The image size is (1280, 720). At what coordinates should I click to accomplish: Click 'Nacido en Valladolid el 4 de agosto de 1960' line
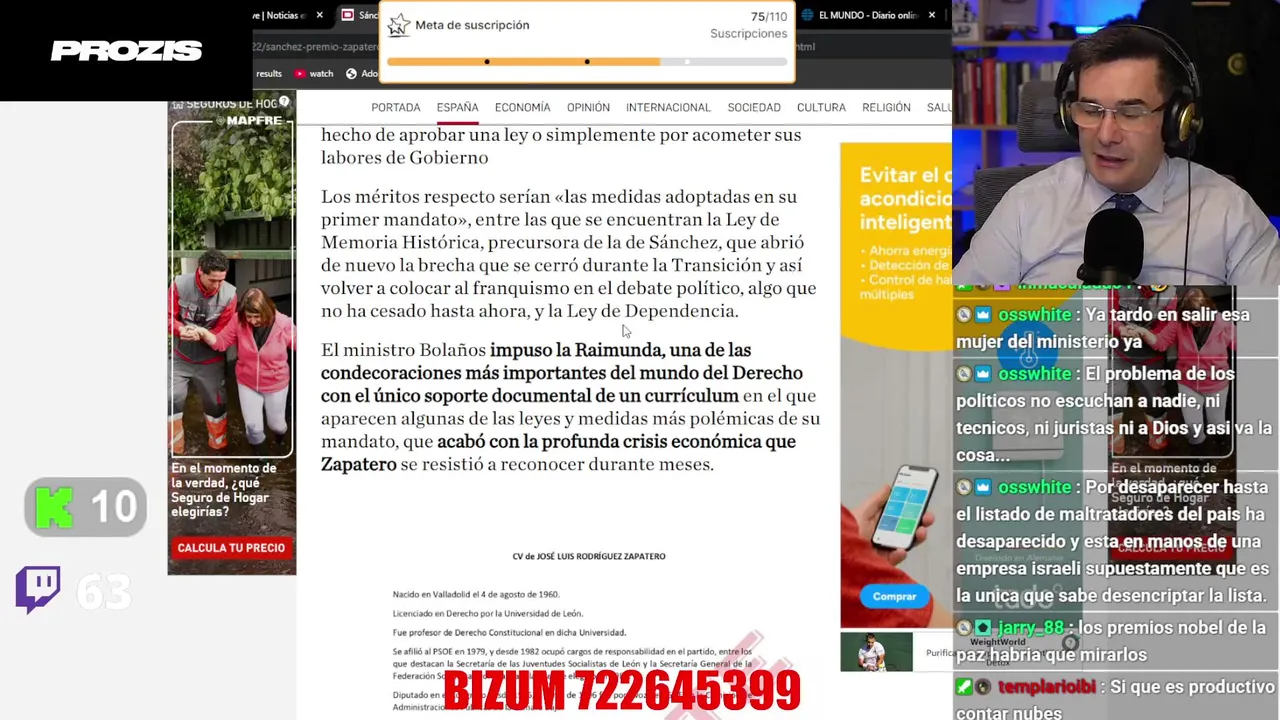click(476, 594)
